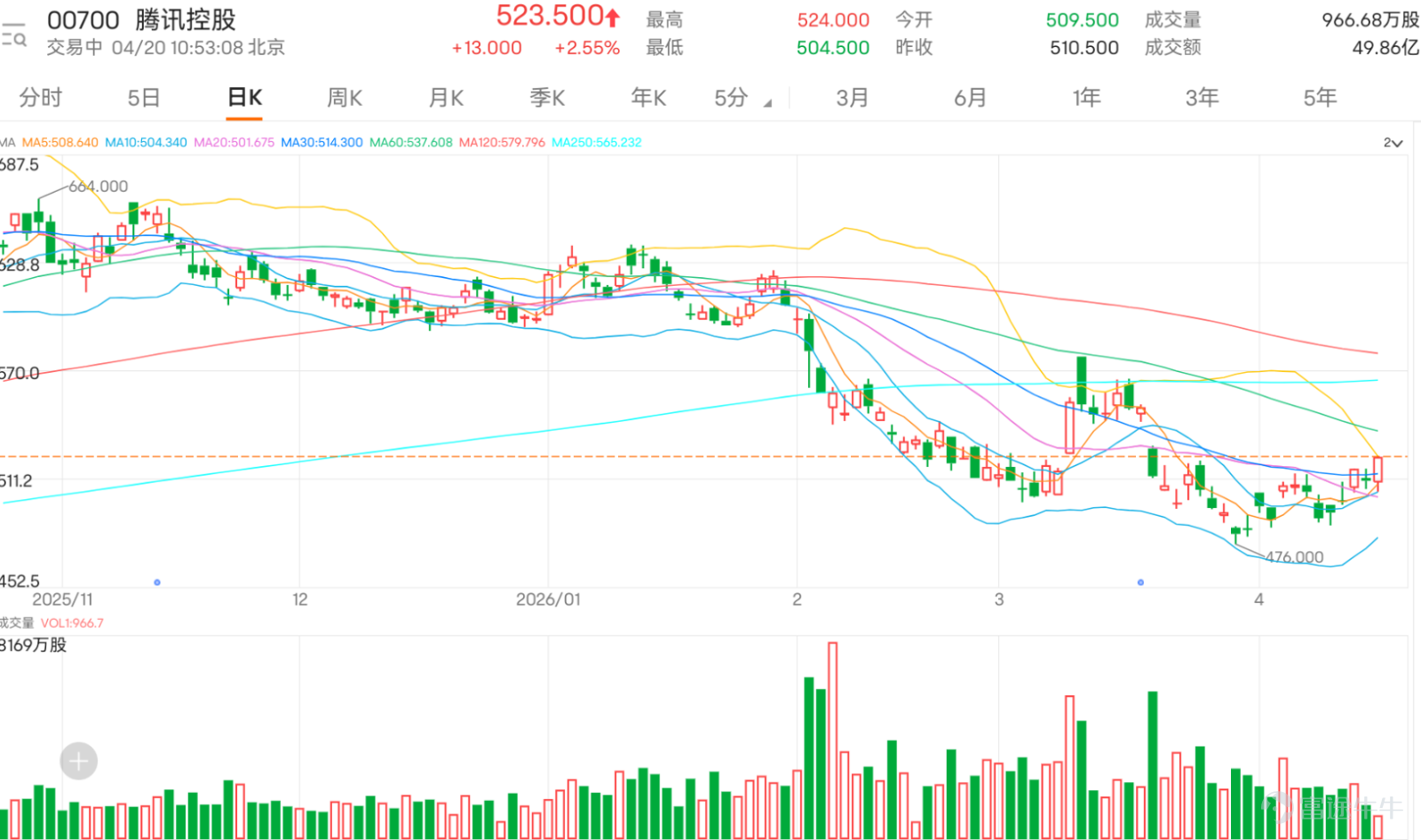
Task: Set chart range to 5年
Action: [1320, 97]
